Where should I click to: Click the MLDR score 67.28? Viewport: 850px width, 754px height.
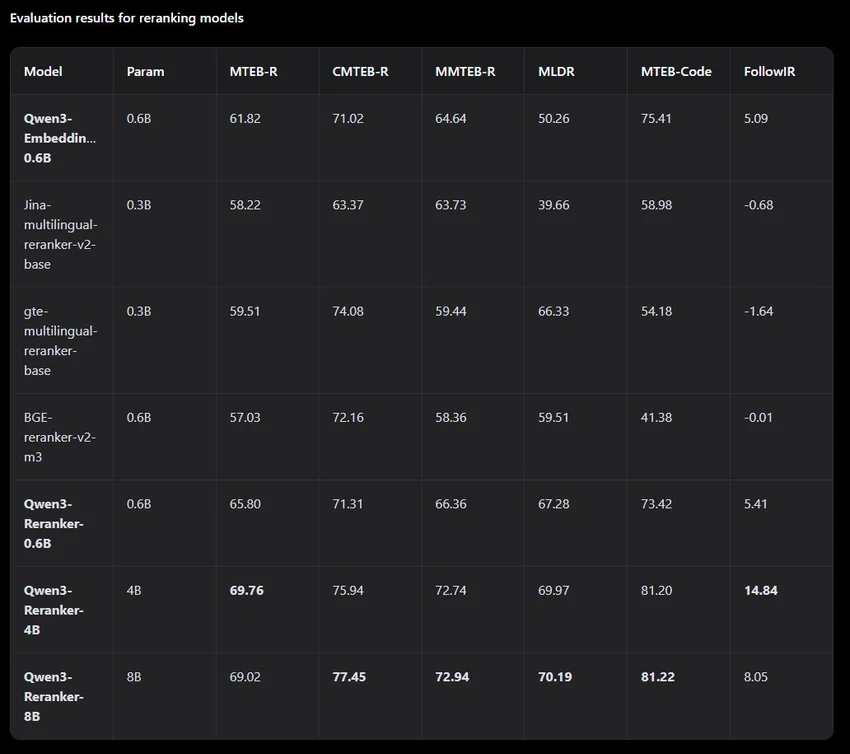[x=553, y=504]
